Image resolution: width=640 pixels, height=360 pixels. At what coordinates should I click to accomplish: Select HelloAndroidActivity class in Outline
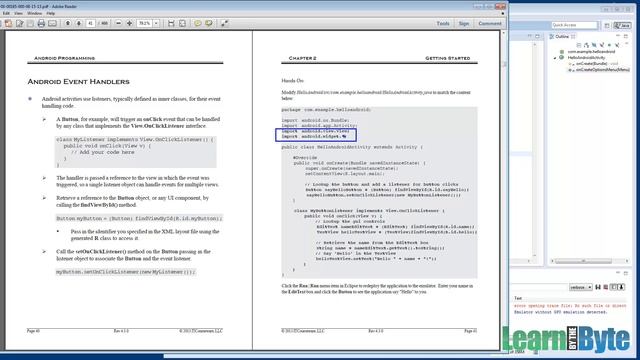(586, 58)
